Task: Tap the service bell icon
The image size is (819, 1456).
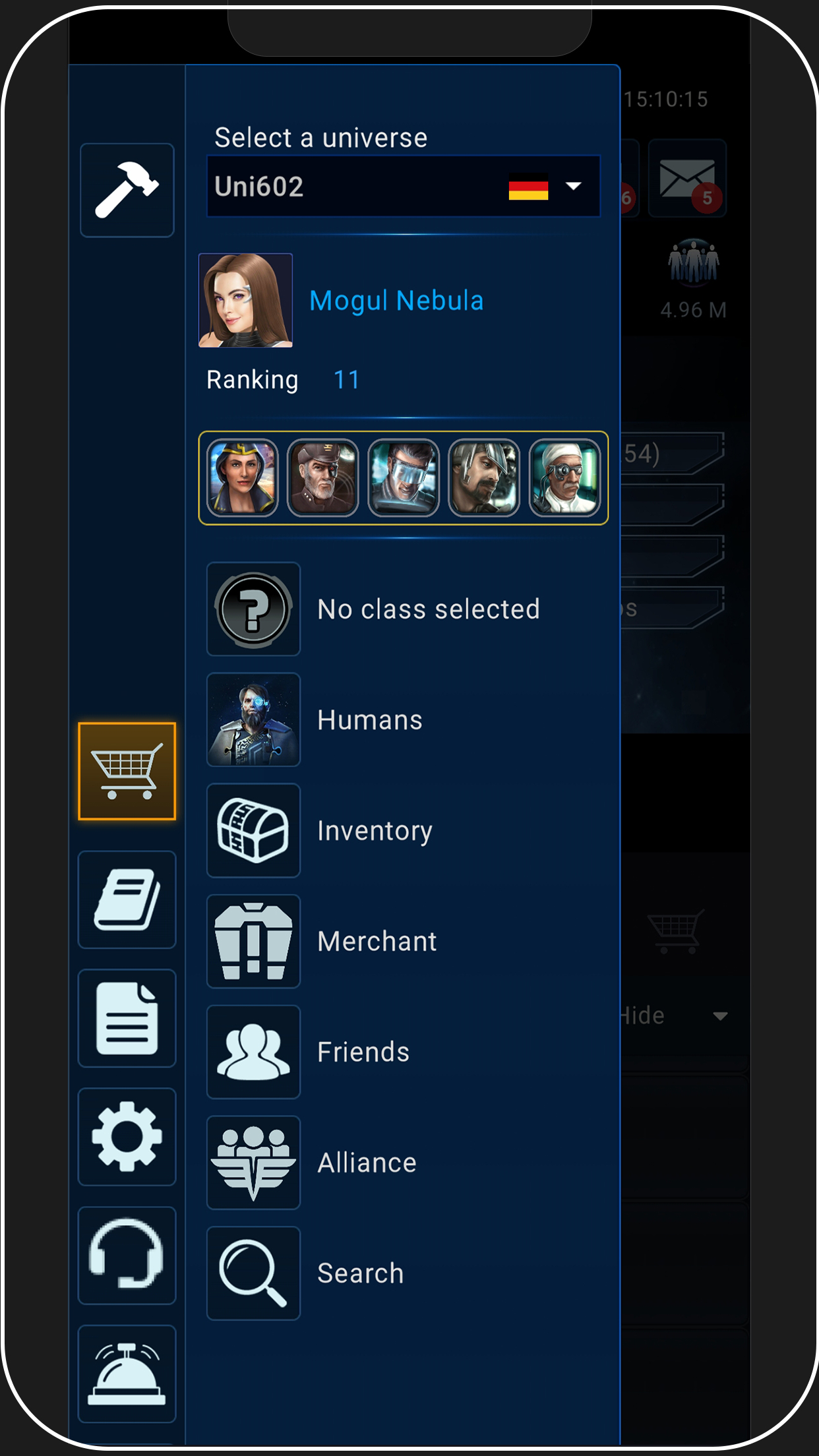Action: coord(127,1374)
